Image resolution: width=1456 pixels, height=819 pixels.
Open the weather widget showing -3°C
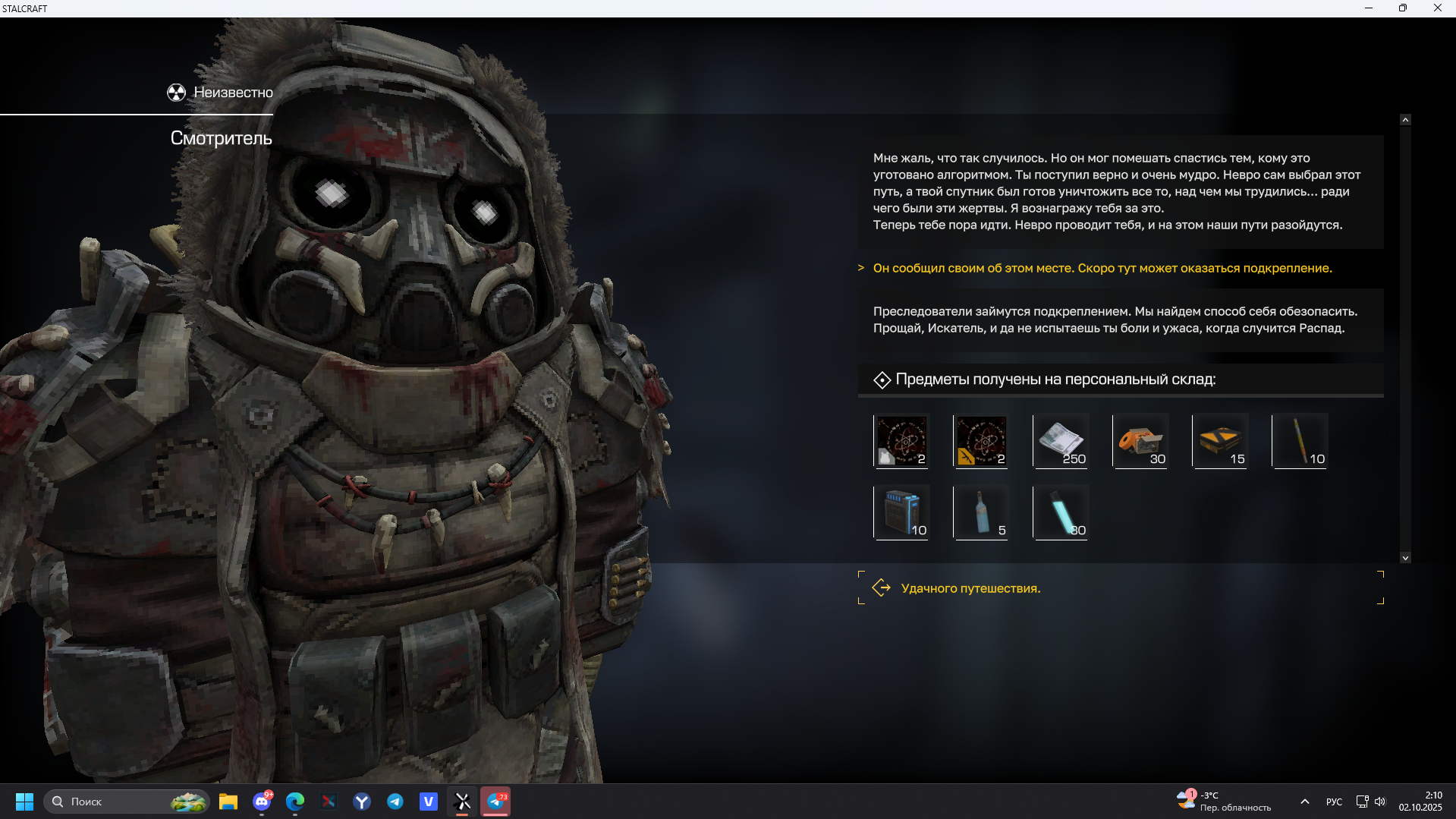click(x=1223, y=802)
